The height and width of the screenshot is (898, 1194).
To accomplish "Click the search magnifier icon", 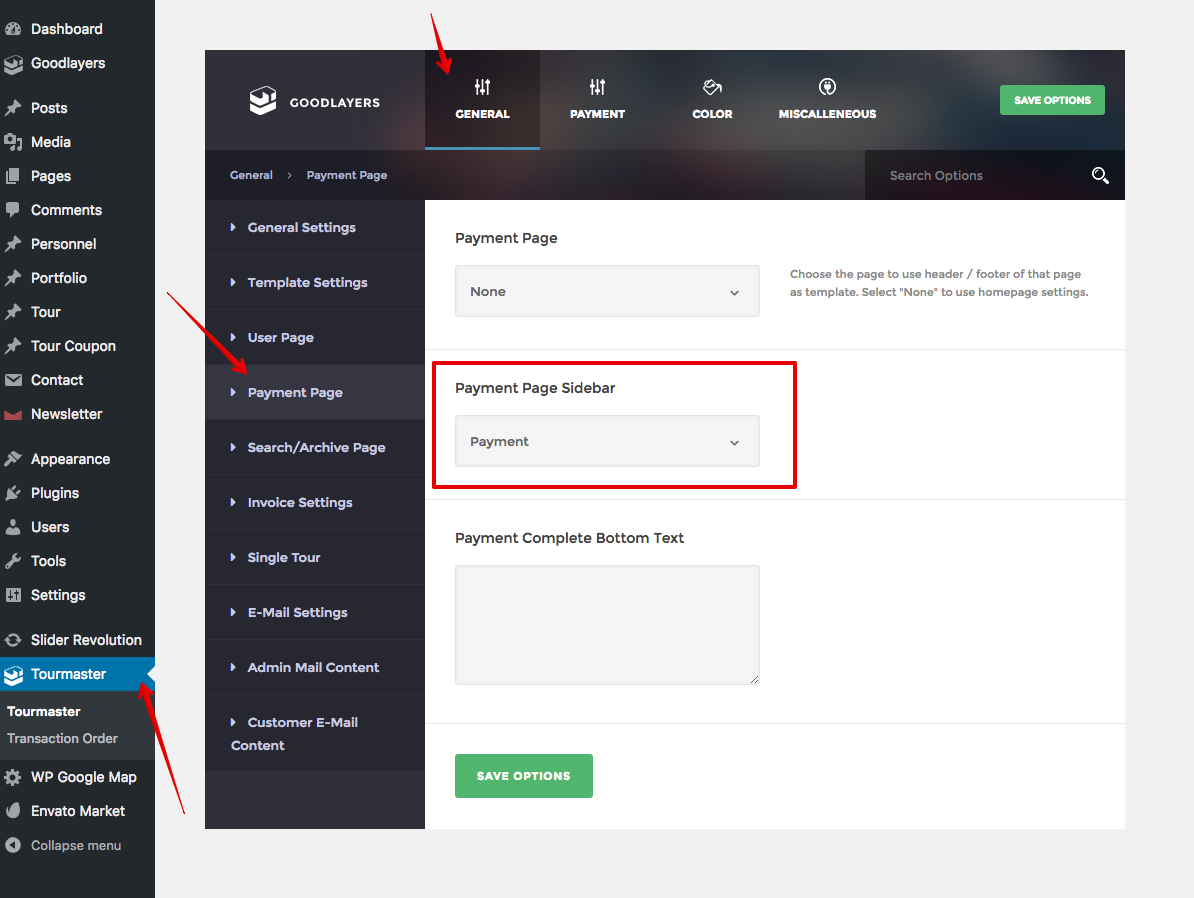I will (x=1100, y=176).
